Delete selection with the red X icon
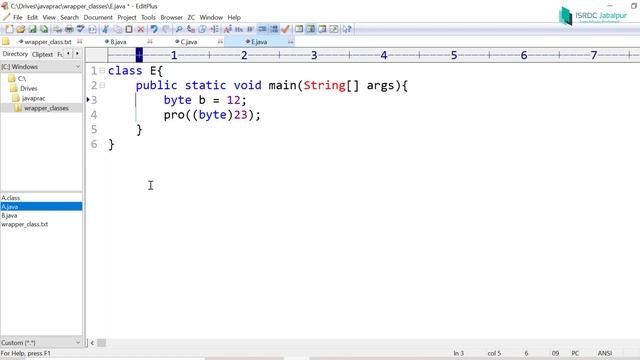Viewport: 640px width, 360px height. coord(141,29)
